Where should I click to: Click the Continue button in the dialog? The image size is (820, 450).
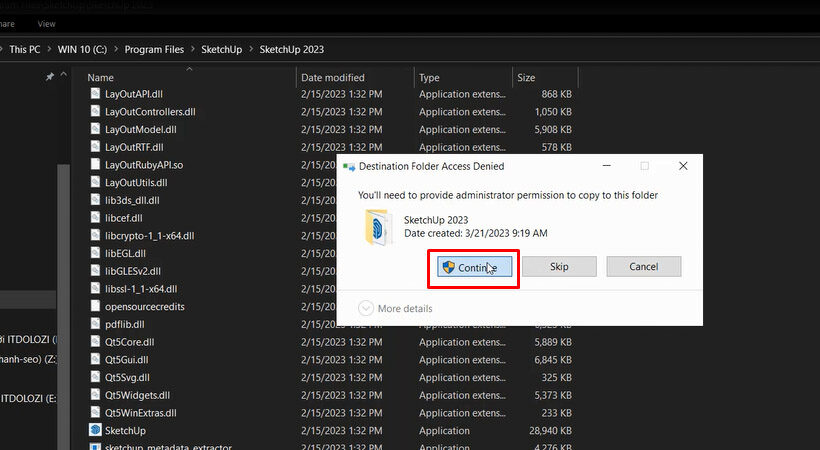click(476, 267)
